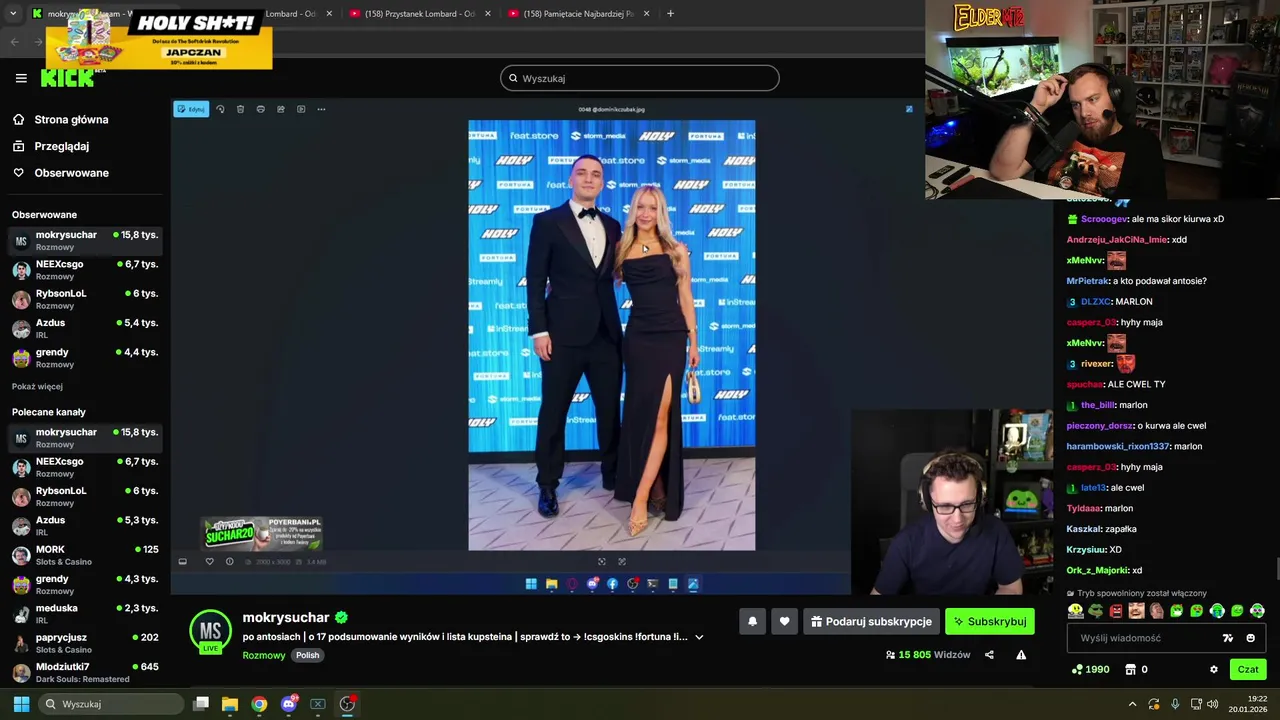Viewport: 1280px width, 720px height.
Task: Open RybsonLoL under Obserwowane
Action: (85, 299)
